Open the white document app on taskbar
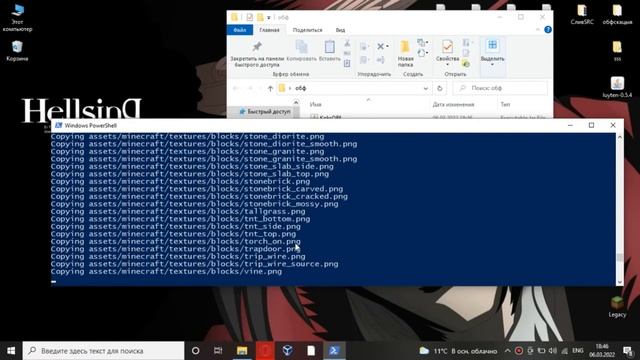The width and height of the screenshot is (640, 360). (x=311, y=351)
